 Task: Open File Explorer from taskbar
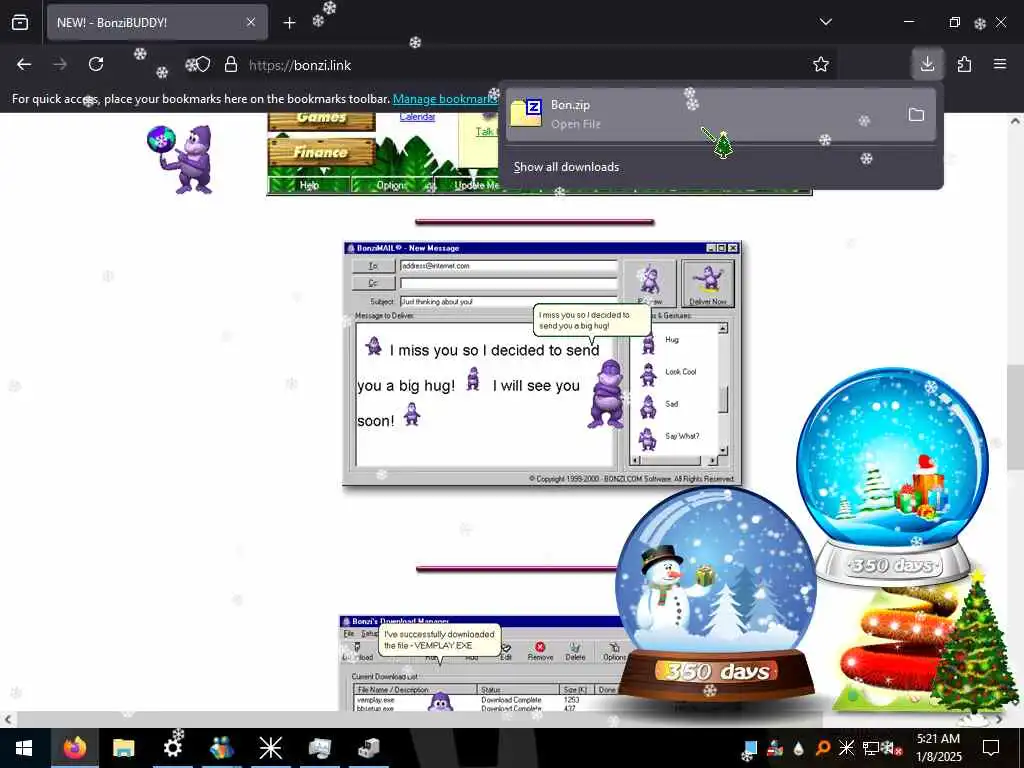click(123, 748)
